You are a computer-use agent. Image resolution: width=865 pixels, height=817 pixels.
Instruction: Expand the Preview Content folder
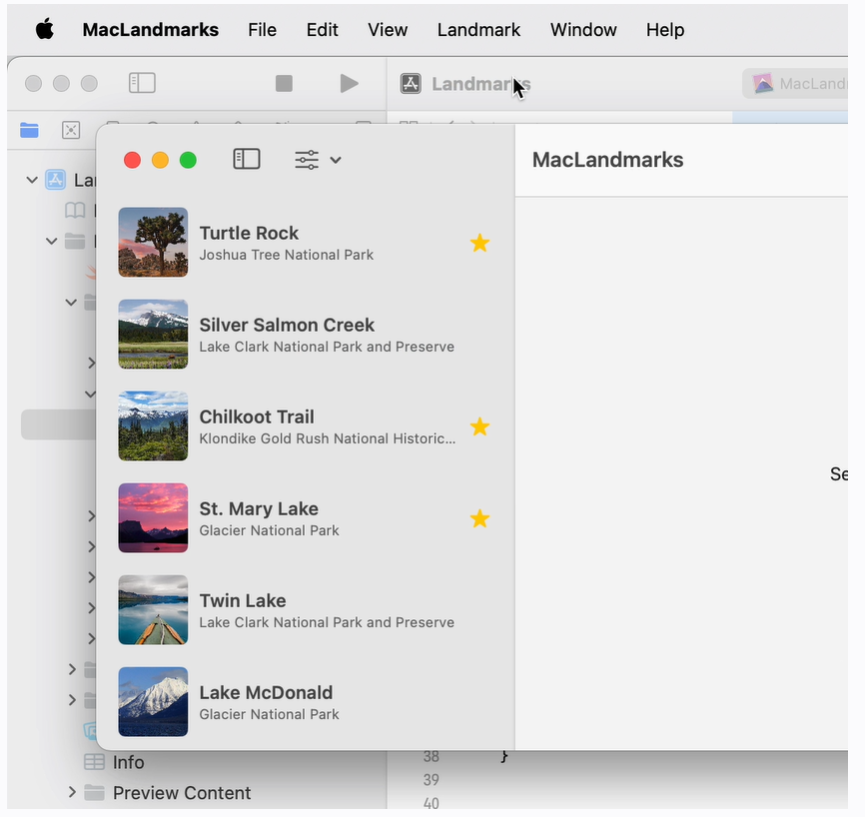[x=72, y=793]
